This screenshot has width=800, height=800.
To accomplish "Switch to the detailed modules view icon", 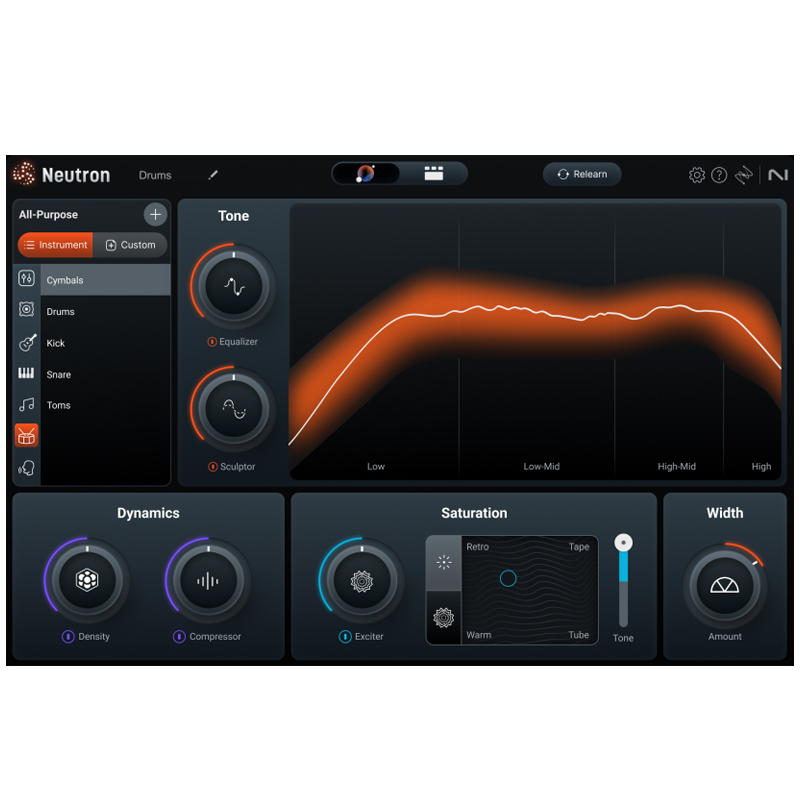I will (x=434, y=173).
